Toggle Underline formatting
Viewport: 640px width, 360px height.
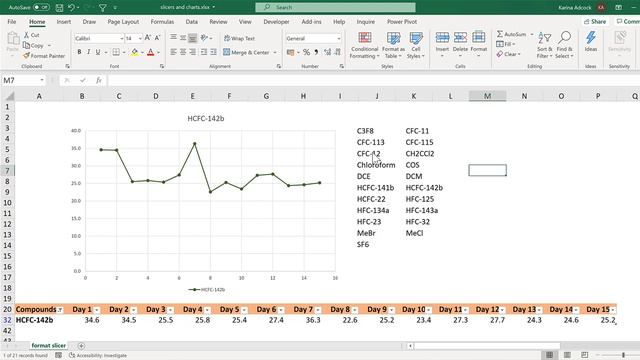point(98,52)
